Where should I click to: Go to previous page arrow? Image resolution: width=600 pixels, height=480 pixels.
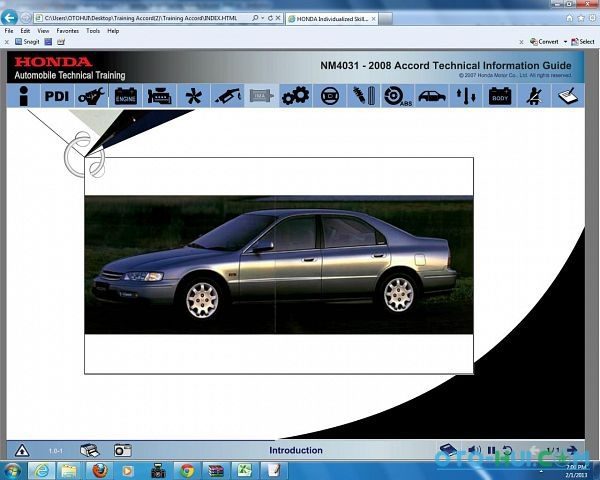534,450
